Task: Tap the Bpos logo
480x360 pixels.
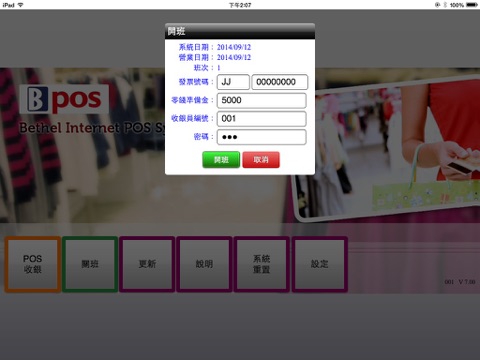Action: click(x=64, y=99)
